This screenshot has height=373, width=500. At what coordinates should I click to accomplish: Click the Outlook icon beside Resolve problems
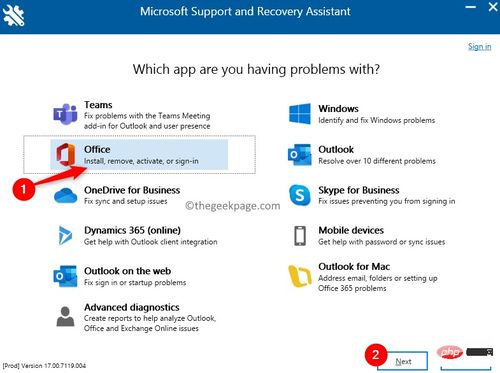click(x=299, y=155)
